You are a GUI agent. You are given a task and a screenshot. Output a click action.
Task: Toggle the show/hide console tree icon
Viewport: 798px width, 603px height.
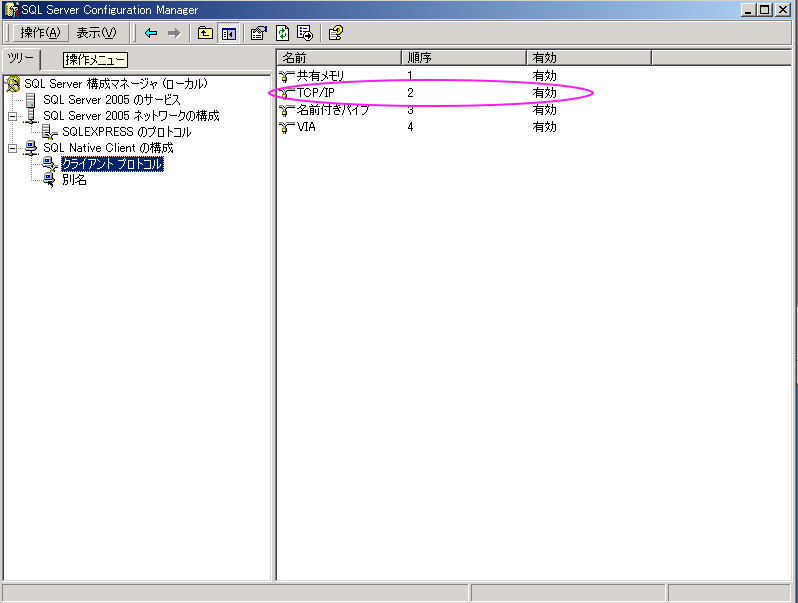(228, 33)
